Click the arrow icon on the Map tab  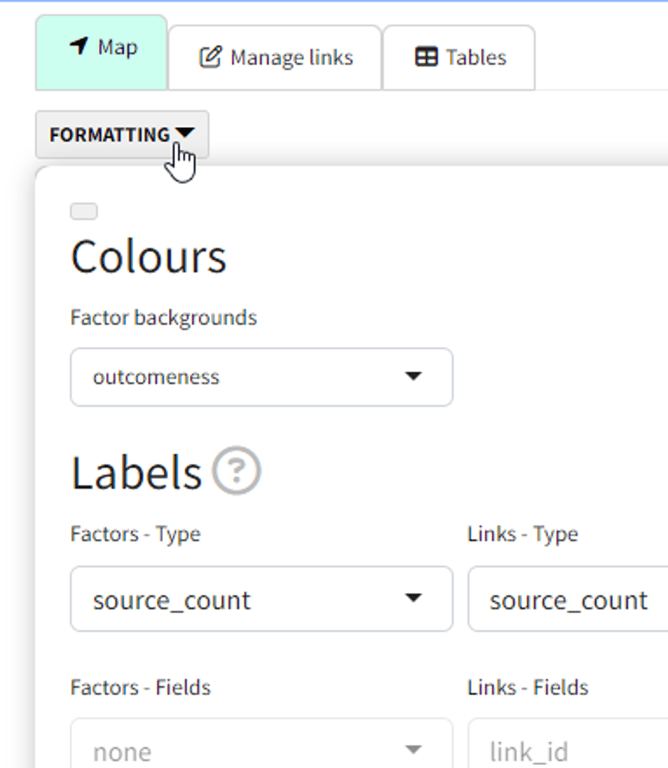pyautogui.click(x=80, y=47)
